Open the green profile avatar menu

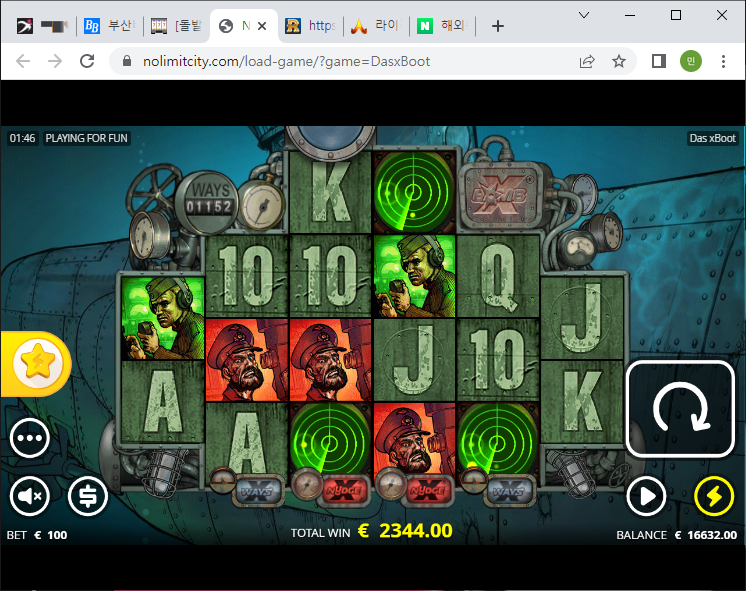pos(691,61)
